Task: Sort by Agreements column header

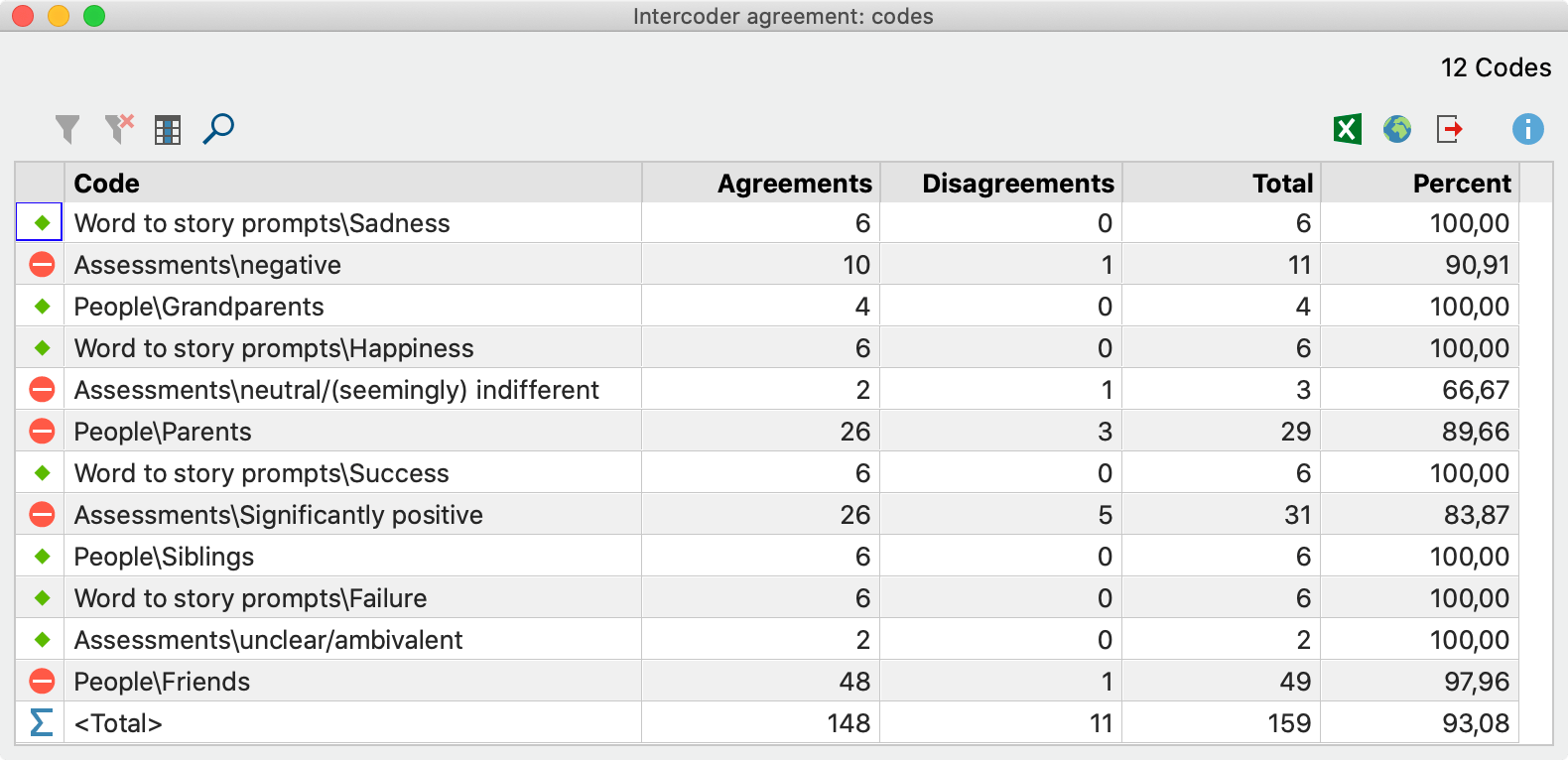Action: 761,184
